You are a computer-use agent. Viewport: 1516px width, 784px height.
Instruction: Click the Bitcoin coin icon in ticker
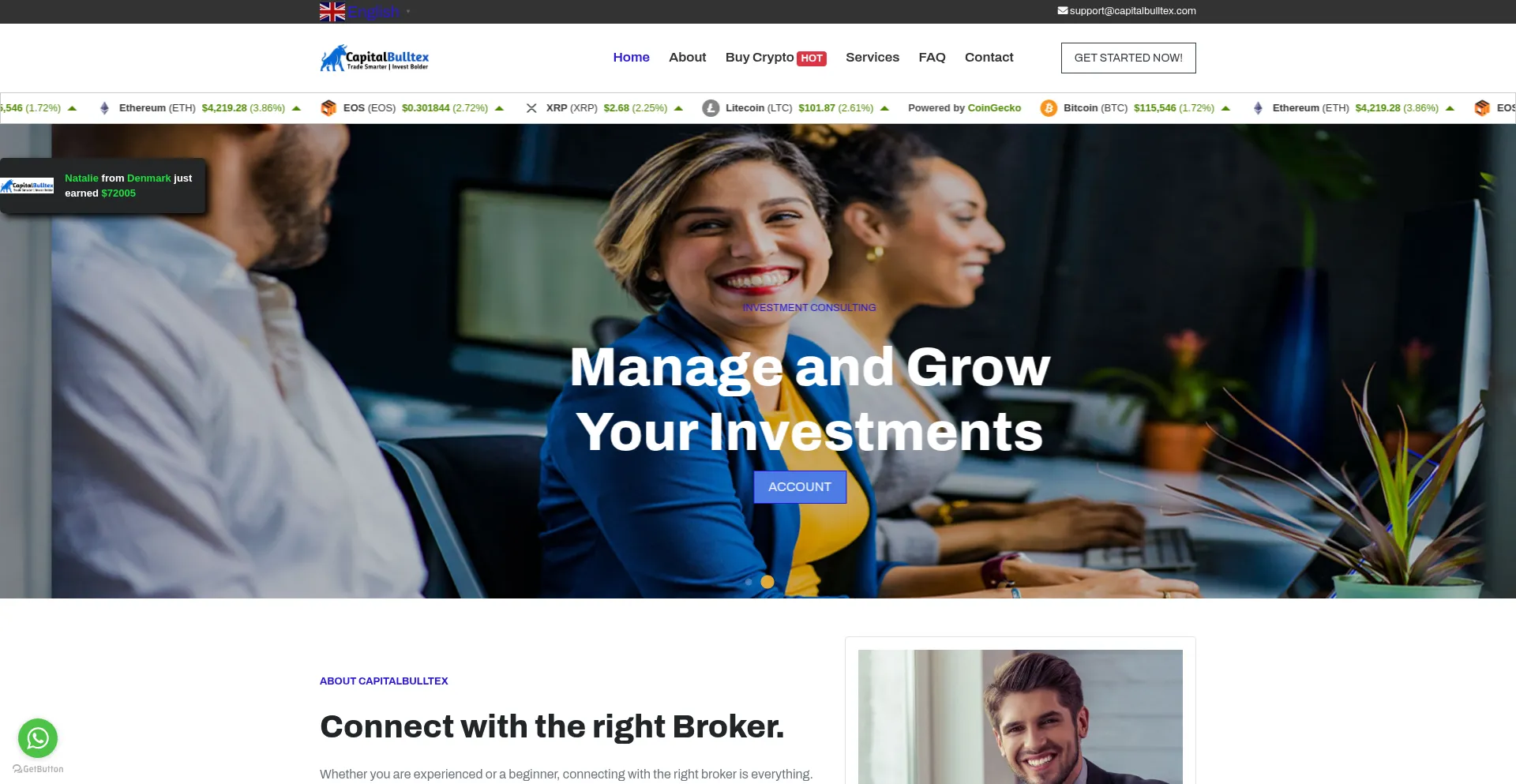point(1049,108)
